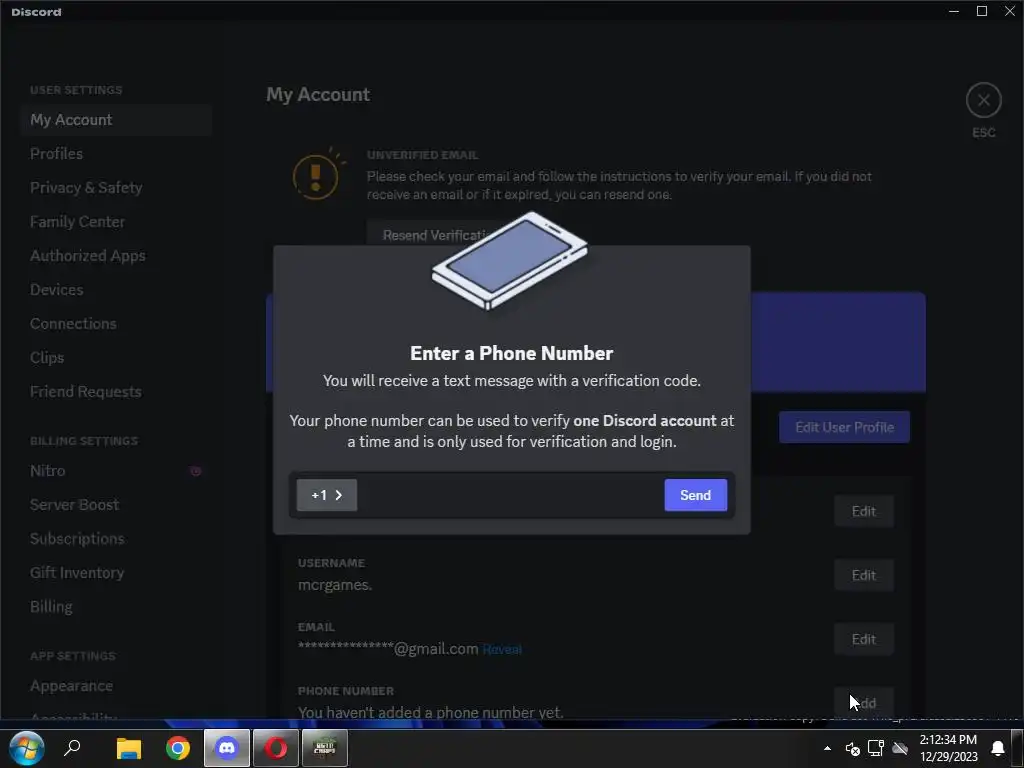
Task: Open Profiles in the settings sidebar
Action: [116, 153]
